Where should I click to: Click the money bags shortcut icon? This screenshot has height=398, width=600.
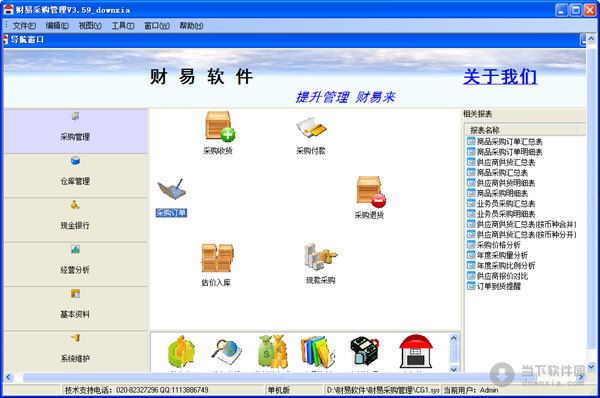click(273, 352)
